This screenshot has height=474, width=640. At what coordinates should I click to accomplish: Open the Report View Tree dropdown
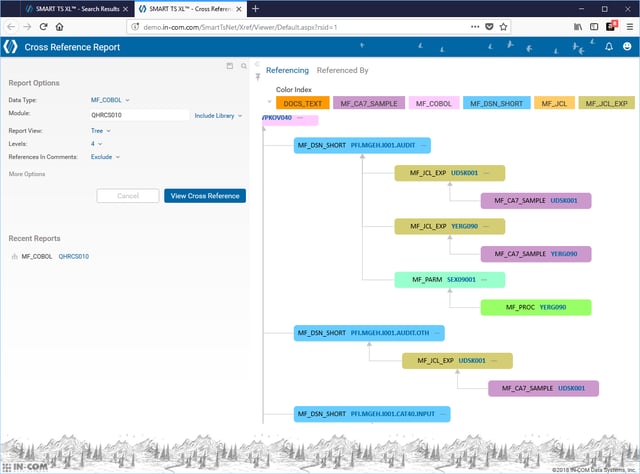click(x=100, y=129)
